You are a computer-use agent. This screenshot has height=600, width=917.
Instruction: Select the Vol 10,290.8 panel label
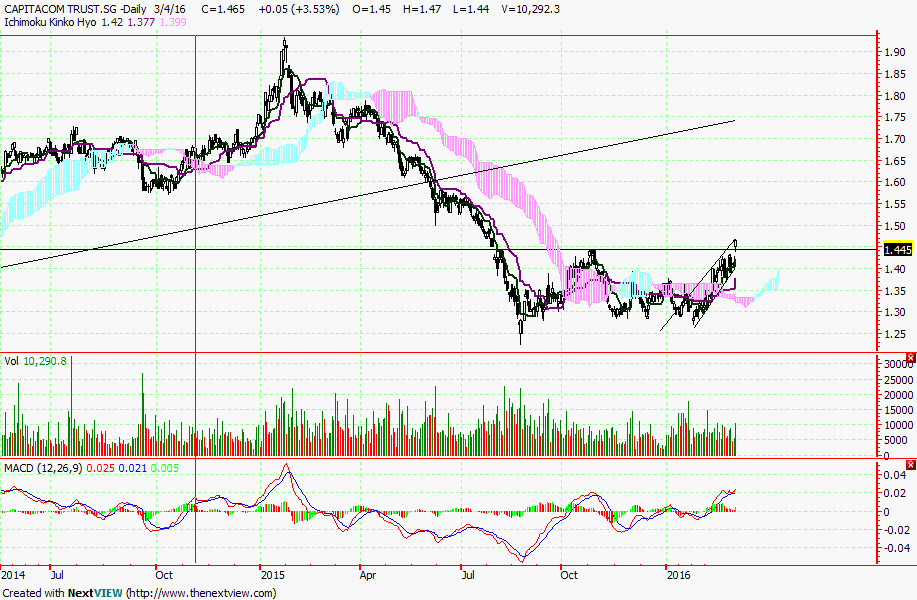pos(35,361)
